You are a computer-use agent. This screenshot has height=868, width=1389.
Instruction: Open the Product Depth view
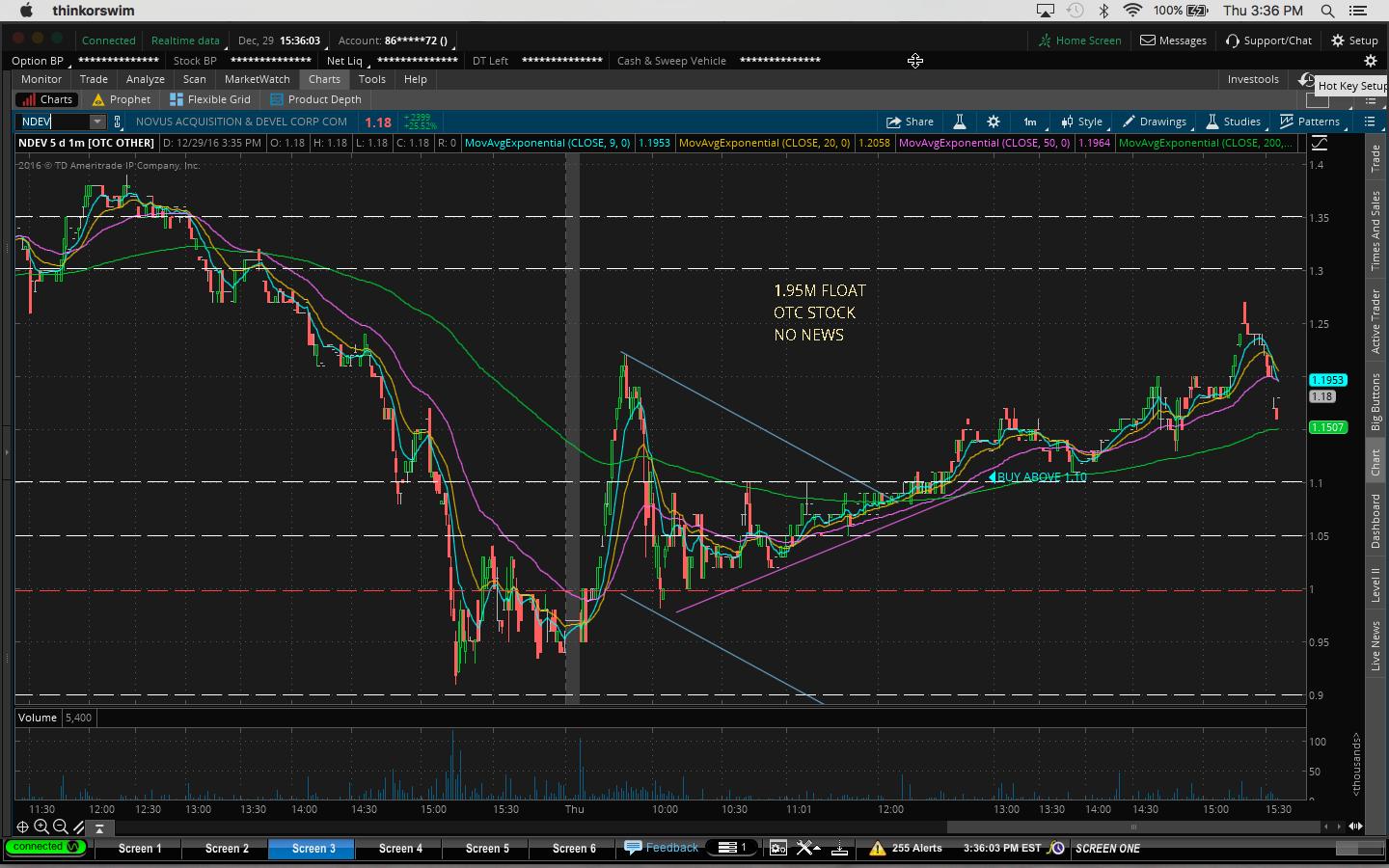tap(316, 99)
